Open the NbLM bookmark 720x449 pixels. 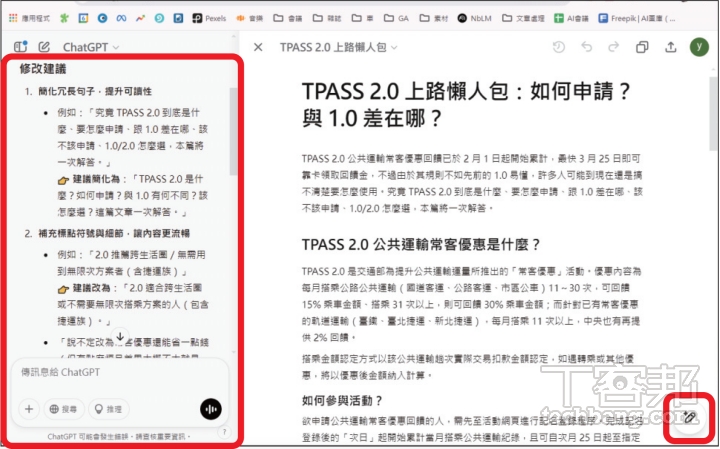[474, 18]
